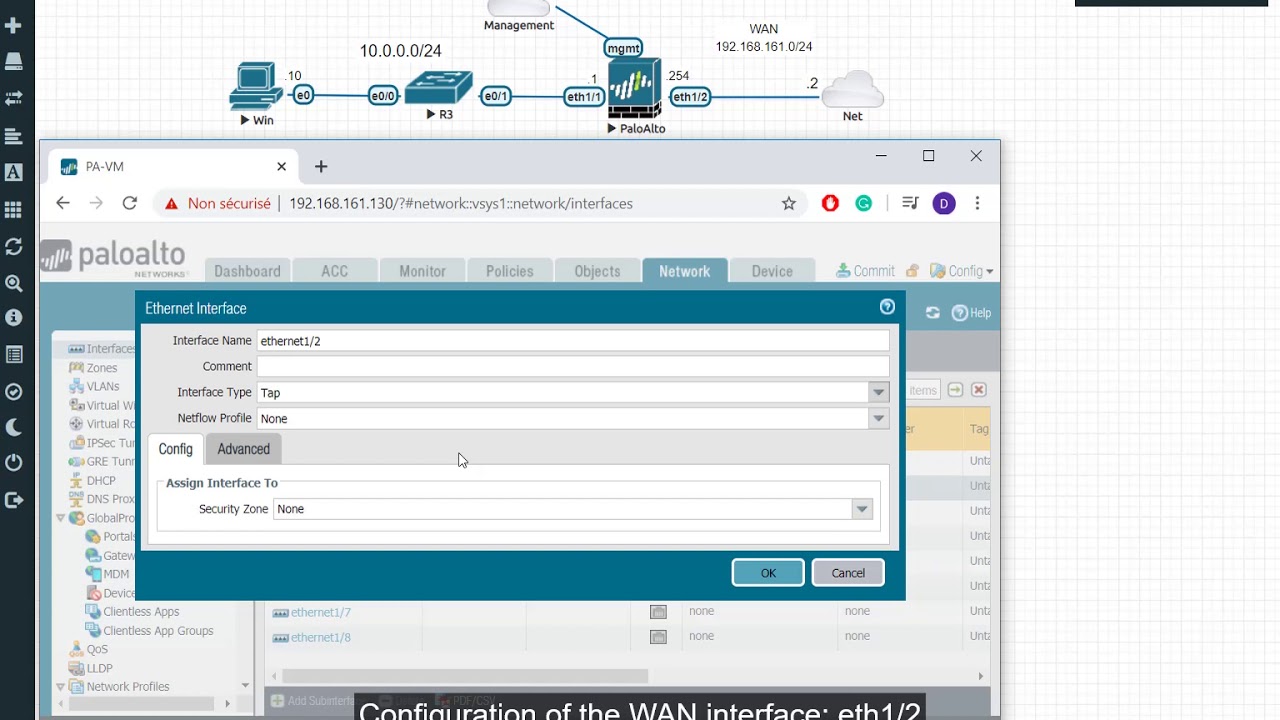Image resolution: width=1280 pixels, height=720 pixels.
Task: Open the grid view icon in sidebar
Action: pos(14,210)
